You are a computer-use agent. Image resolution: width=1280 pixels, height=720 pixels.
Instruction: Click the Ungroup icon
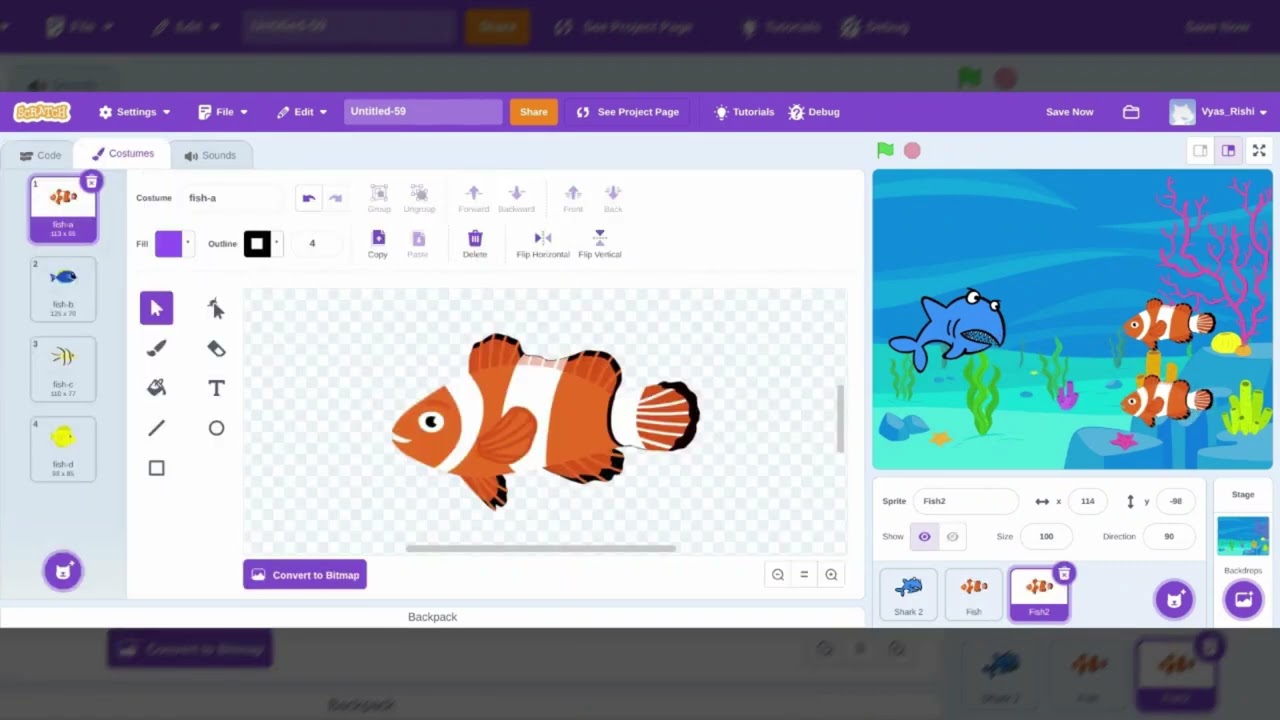tap(419, 198)
